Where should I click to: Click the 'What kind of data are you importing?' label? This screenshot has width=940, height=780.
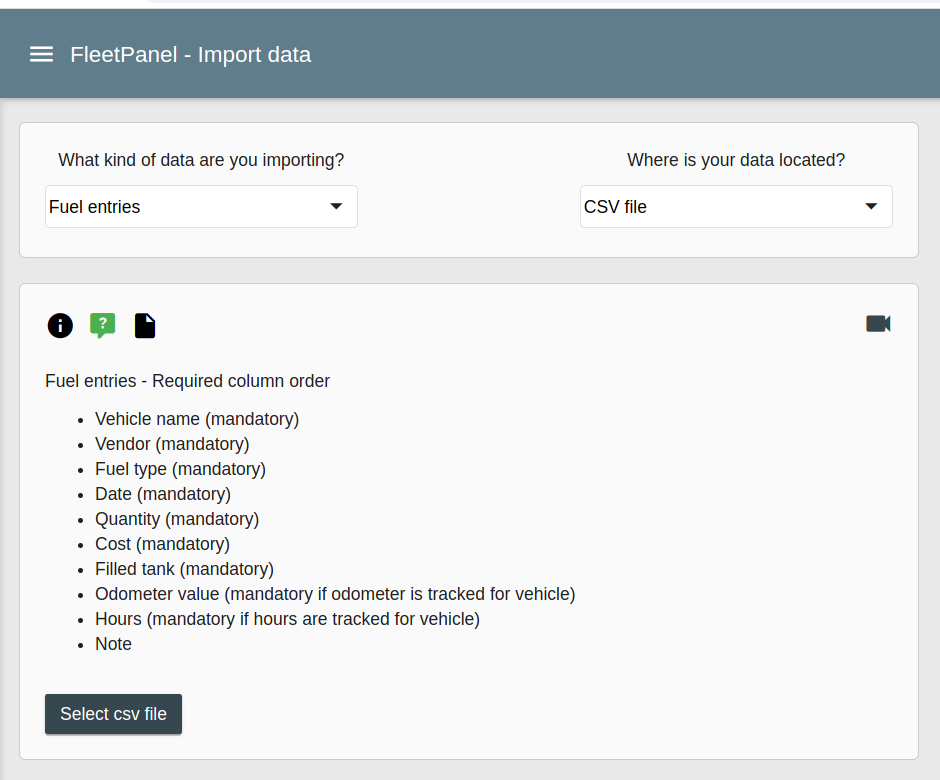(201, 160)
